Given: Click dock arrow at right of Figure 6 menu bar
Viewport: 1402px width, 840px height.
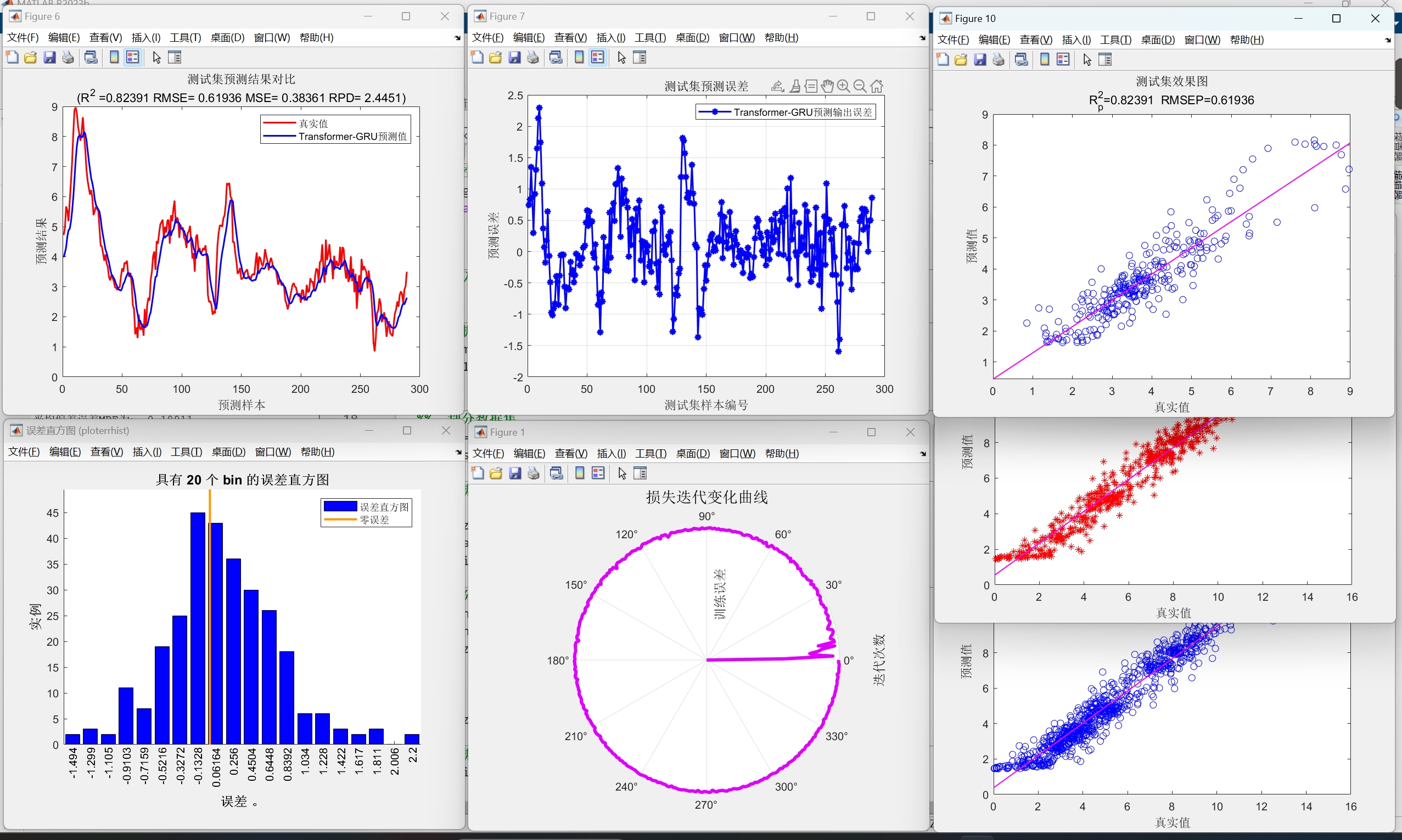Looking at the screenshot, I should [x=457, y=38].
